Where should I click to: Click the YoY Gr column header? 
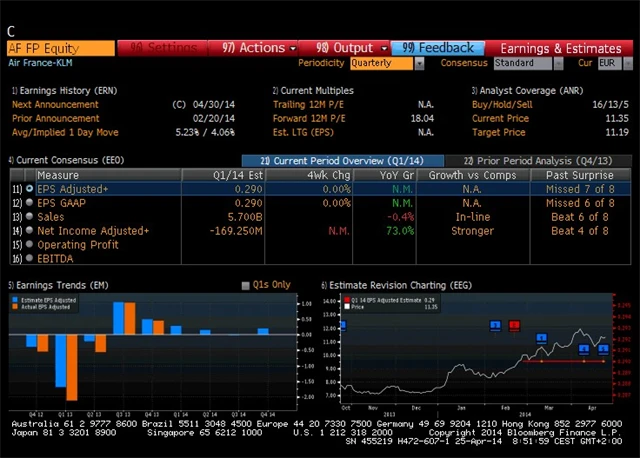click(x=384, y=175)
